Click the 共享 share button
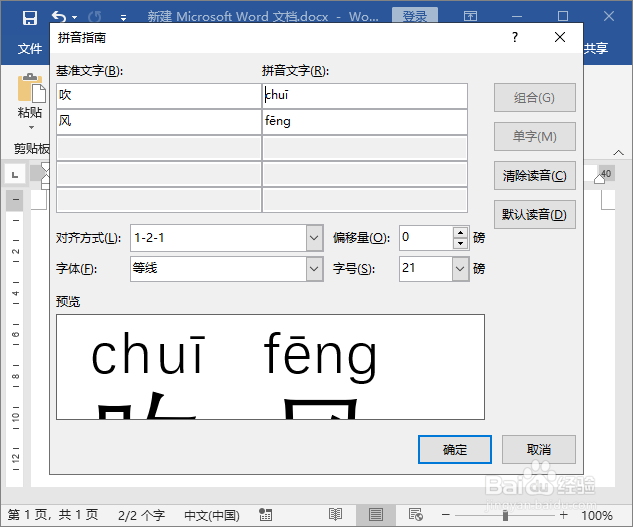Screen dimensions: 633x527 pos(596,48)
